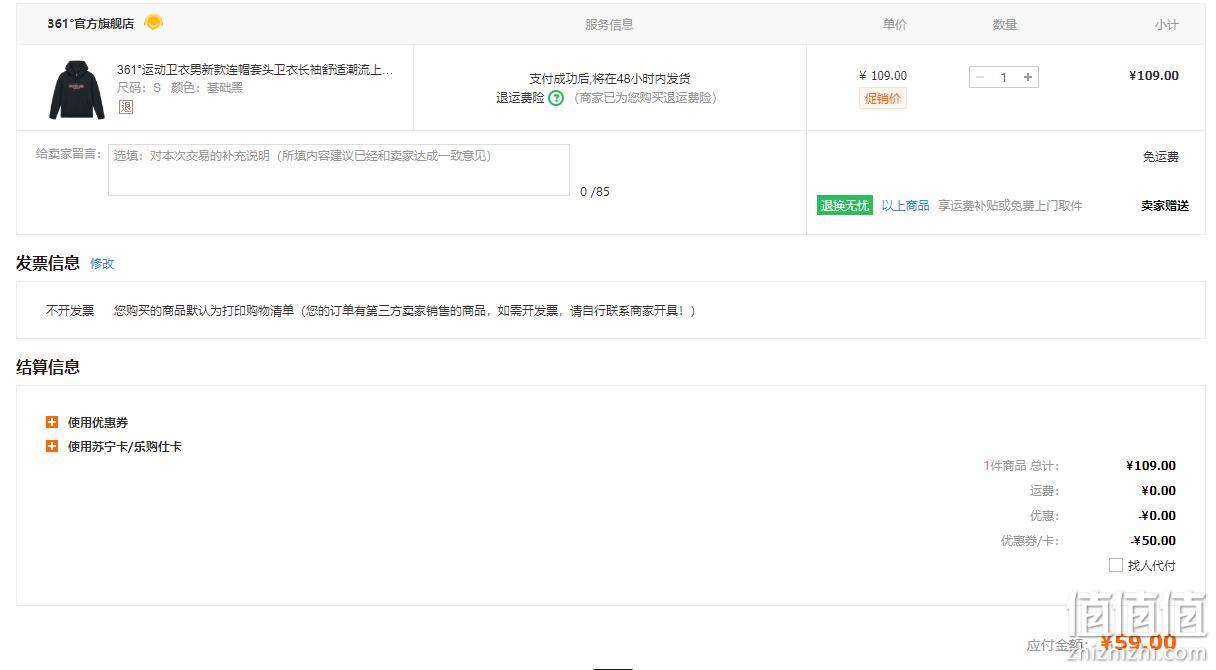Focus the seller message text box

[339, 170]
